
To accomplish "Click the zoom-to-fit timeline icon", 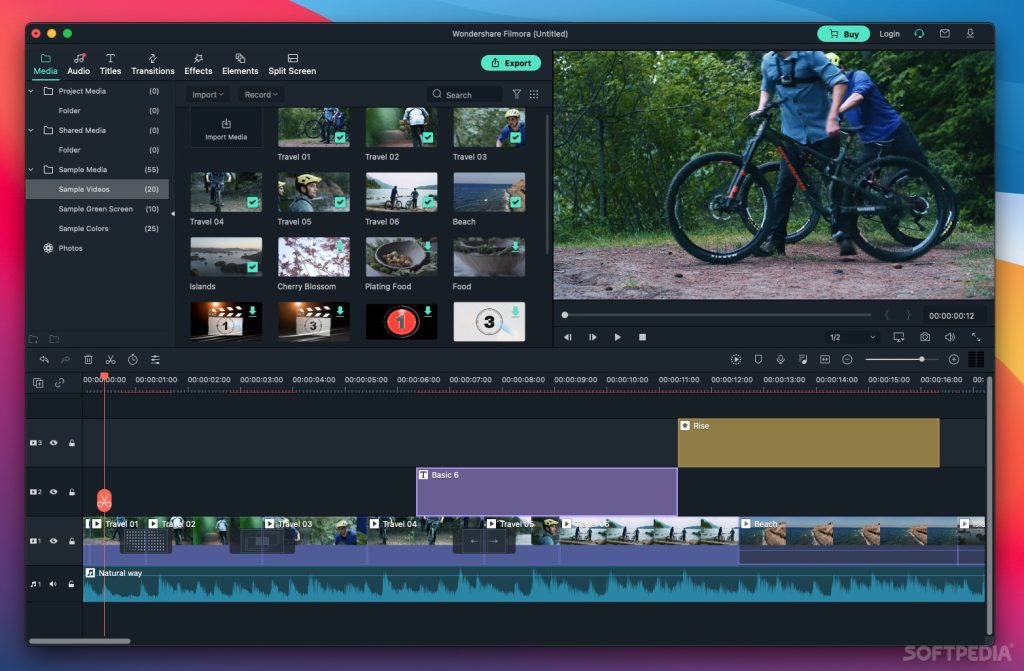I will pos(825,359).
